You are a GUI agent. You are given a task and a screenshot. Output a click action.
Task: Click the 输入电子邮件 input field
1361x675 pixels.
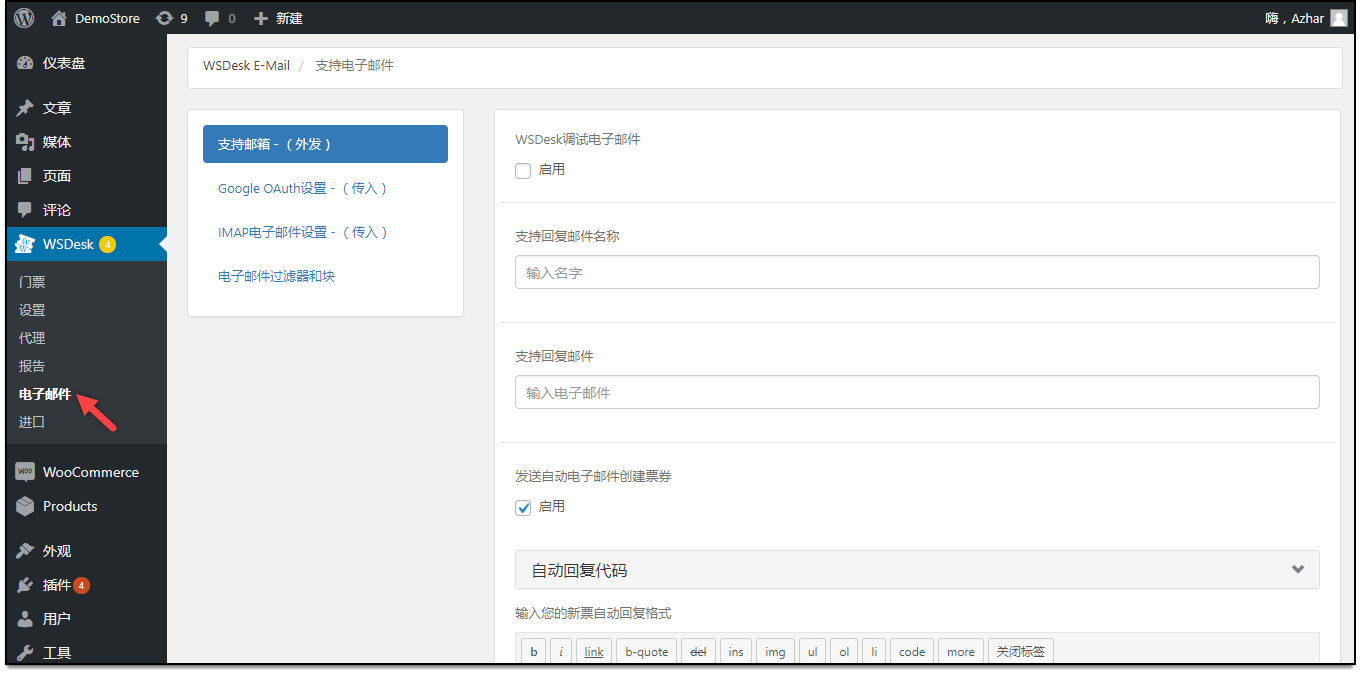tap(917, 392)
